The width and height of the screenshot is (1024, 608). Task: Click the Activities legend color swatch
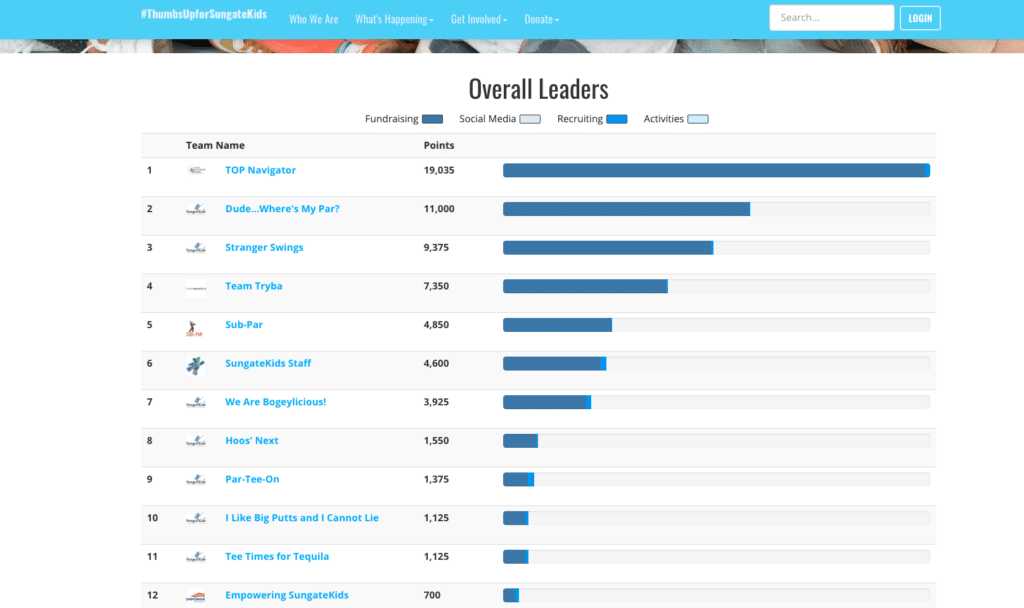click(x=698, y=119)
